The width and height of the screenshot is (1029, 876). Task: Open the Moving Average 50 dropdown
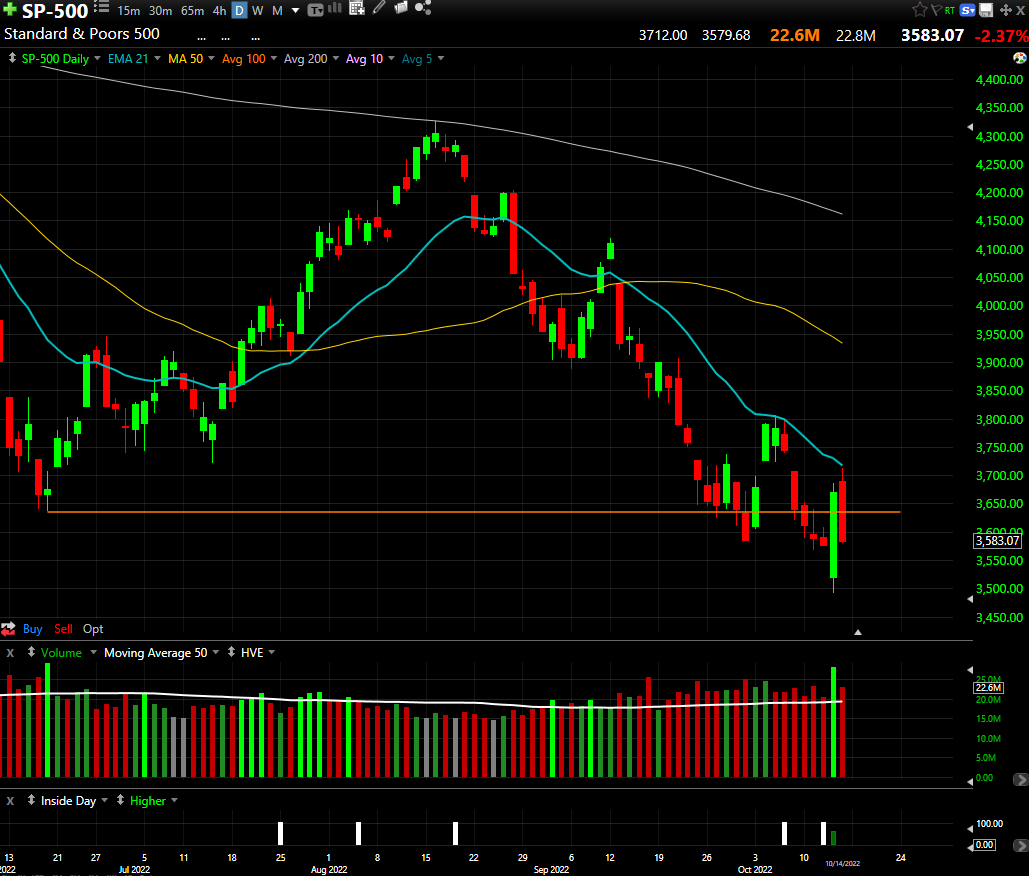216,652
